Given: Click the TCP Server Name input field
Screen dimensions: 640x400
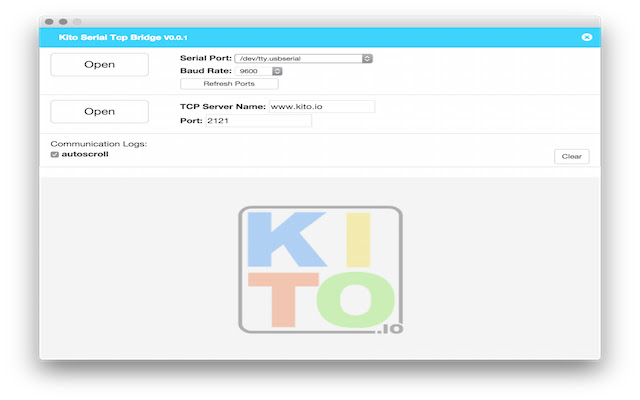Looking at the screenshot, I should click(322, 107).
